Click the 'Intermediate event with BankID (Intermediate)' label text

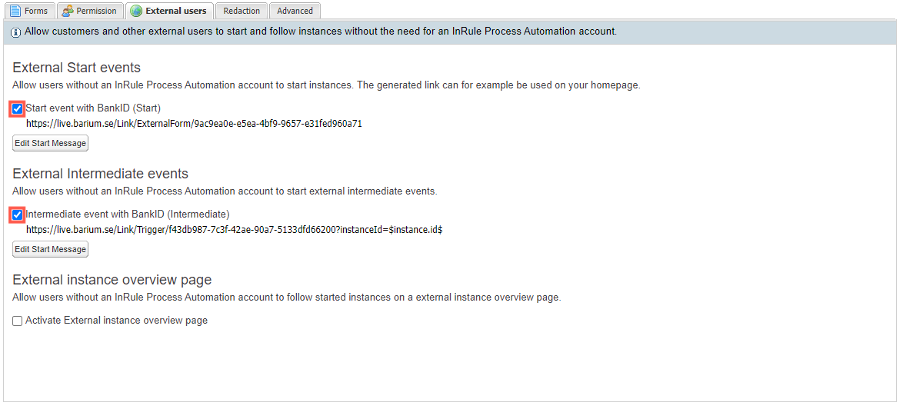[x=127, y=214]
